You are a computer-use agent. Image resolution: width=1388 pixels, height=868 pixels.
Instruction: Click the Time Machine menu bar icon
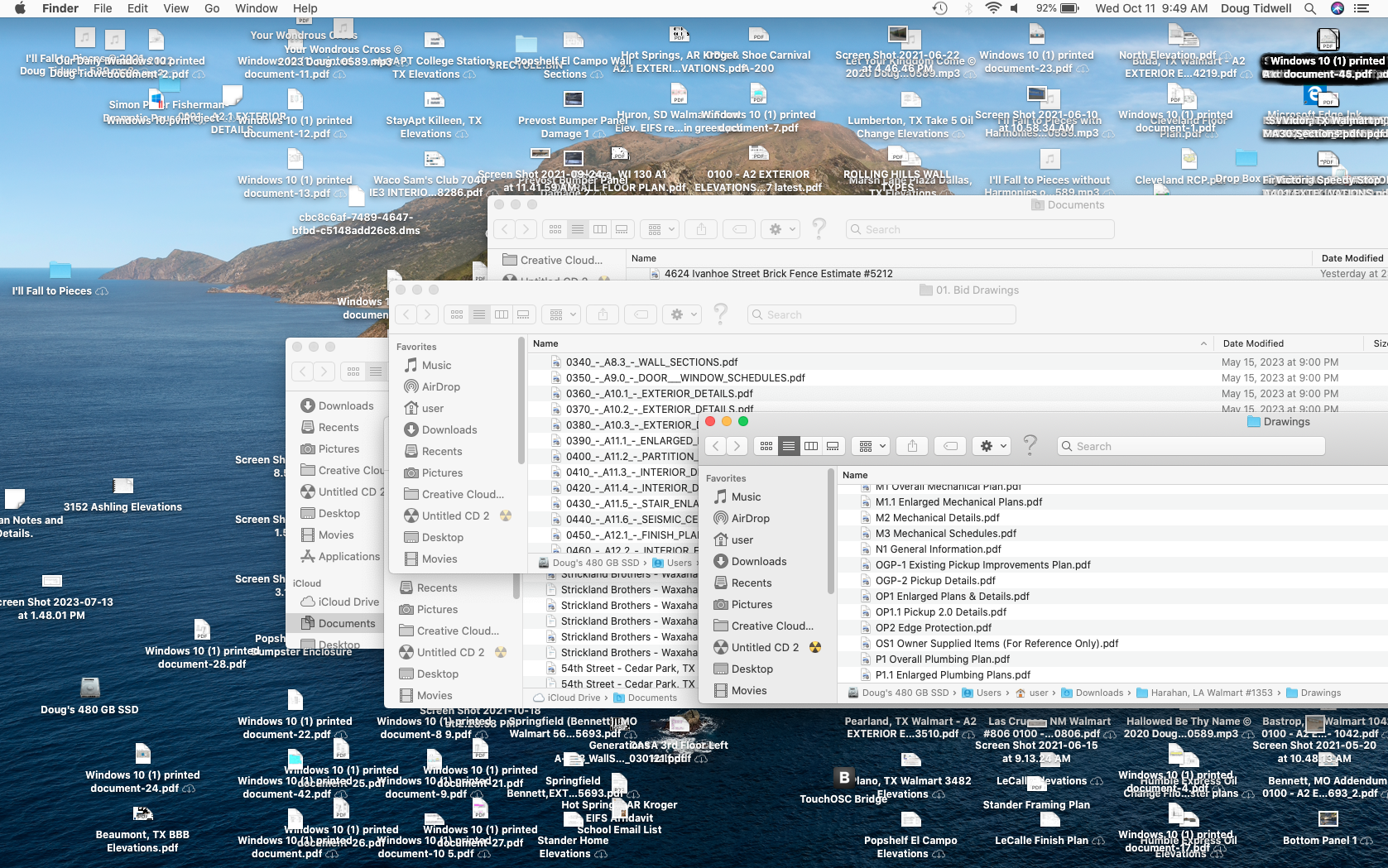[939, 8]
